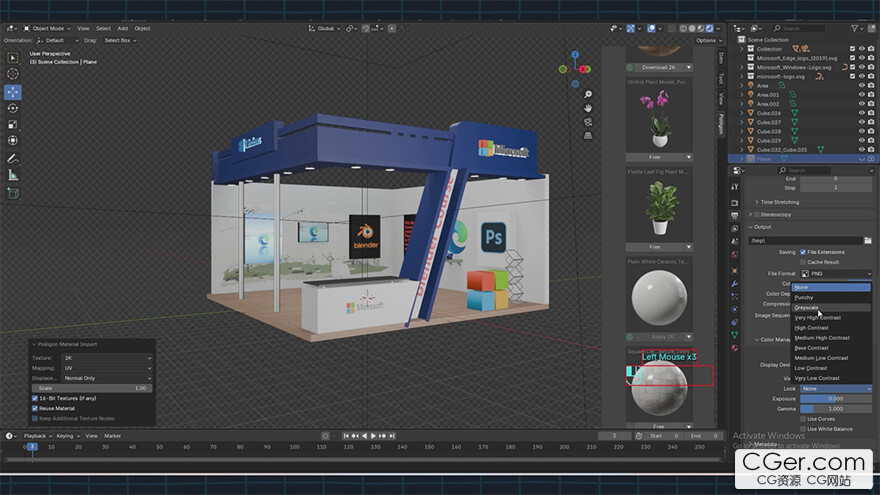
Task: Uncheck exclude checkbox for microsoft-logo.svg
Action: (x=852, y=76)
